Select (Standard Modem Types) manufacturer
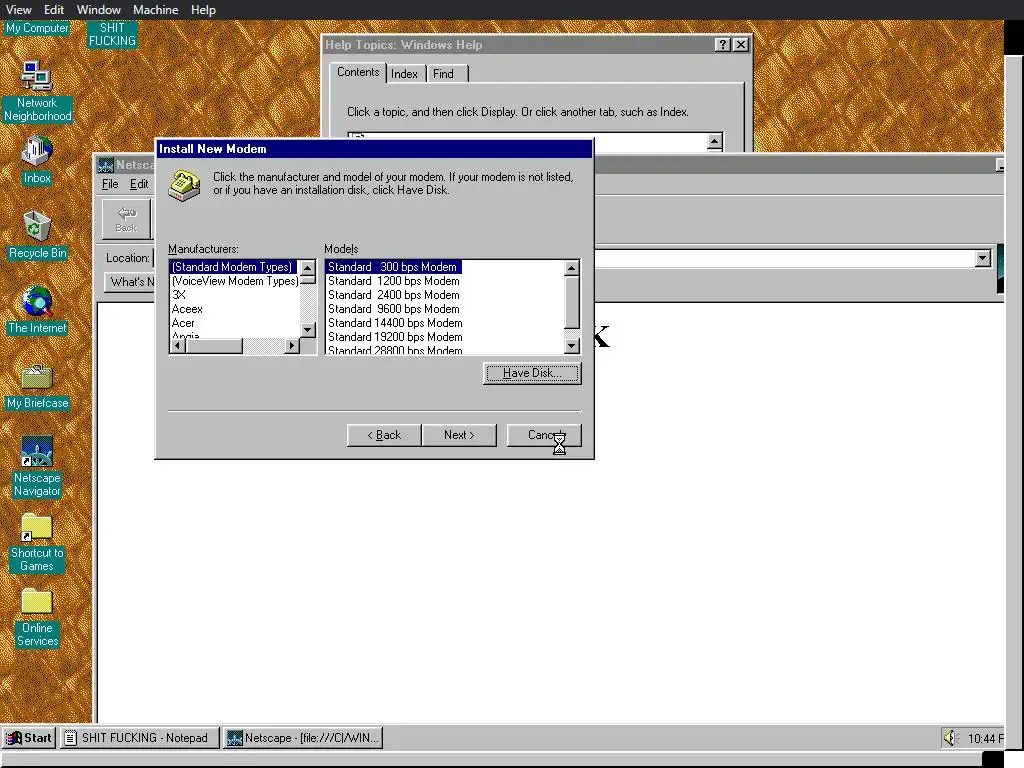The width and height of the screenshot is (1024, 768). (x=233, y=266)
